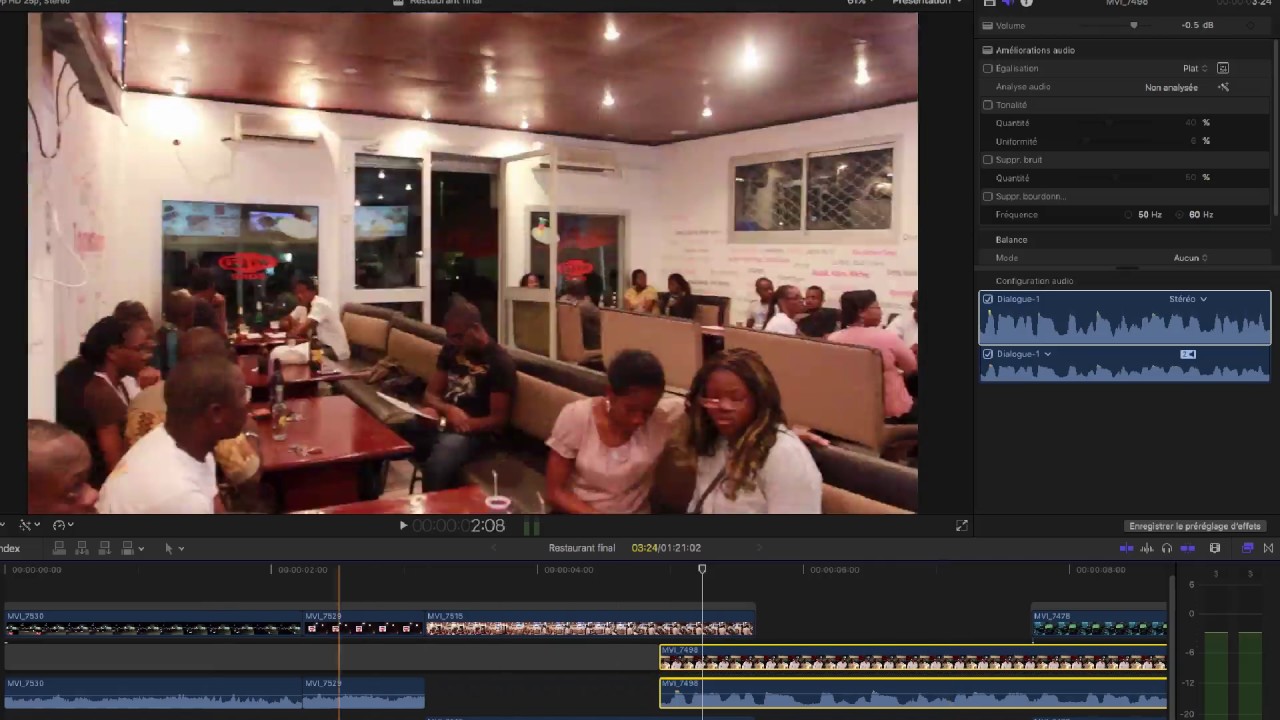Click the Analyse audio Non analysée text
This screenshot has height=720, width=1280.
click(x=1171, y=87)
